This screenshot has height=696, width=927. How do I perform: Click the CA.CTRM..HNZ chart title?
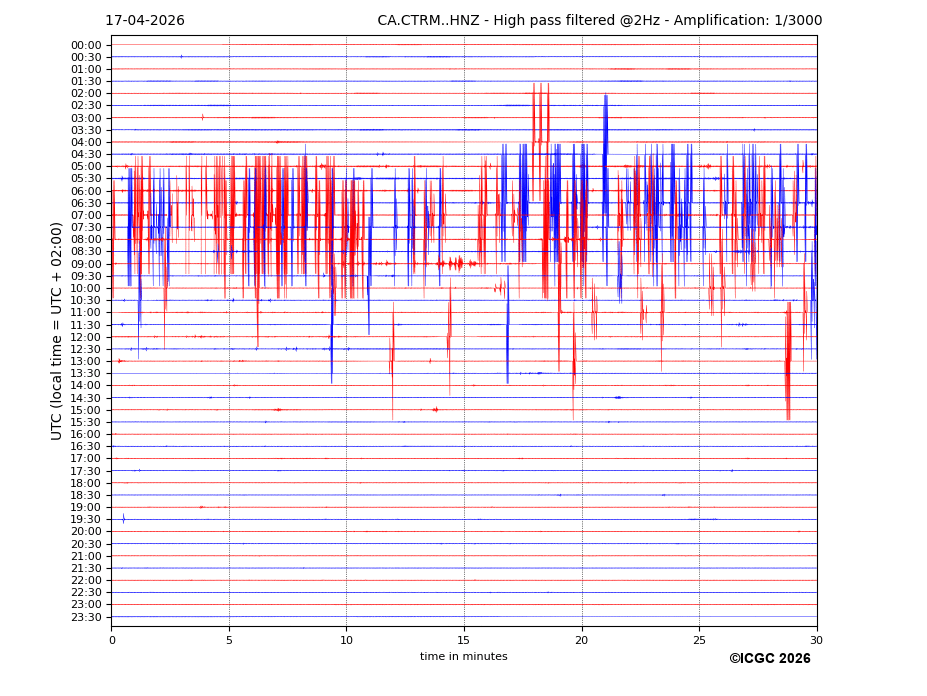(597, 21)
